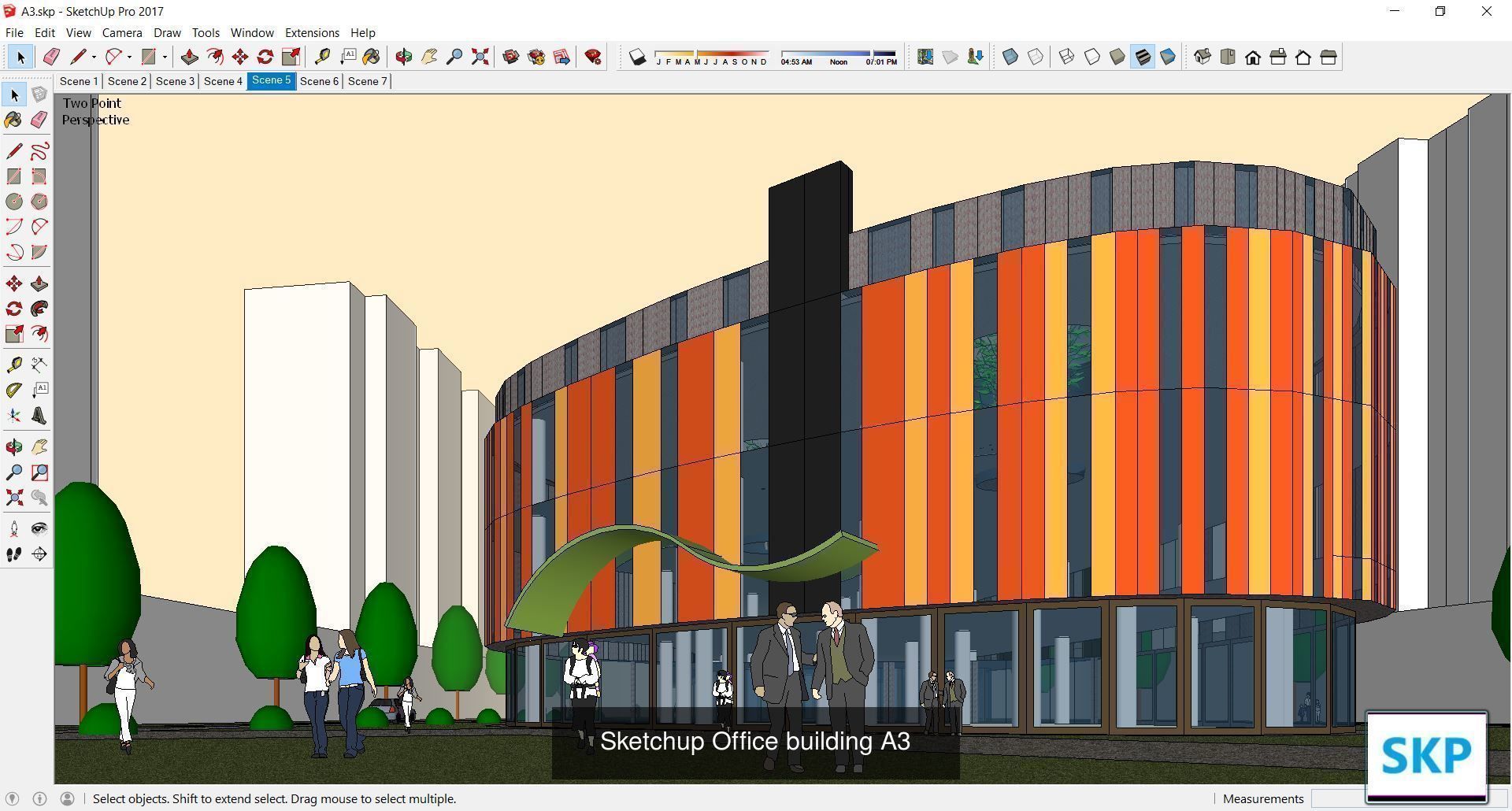Open the View menu
The image size is (1512, 811).
coord(78,32)
